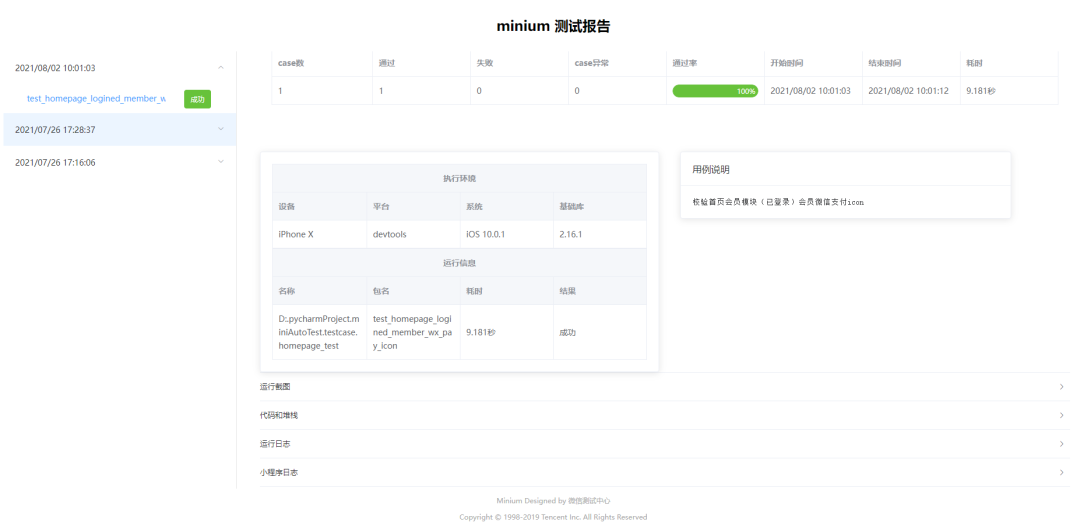Viewport: 1080px width, 526px height.
Task: Expand 代码和堆栈 section arrow
Action: tap(1061, 415)
